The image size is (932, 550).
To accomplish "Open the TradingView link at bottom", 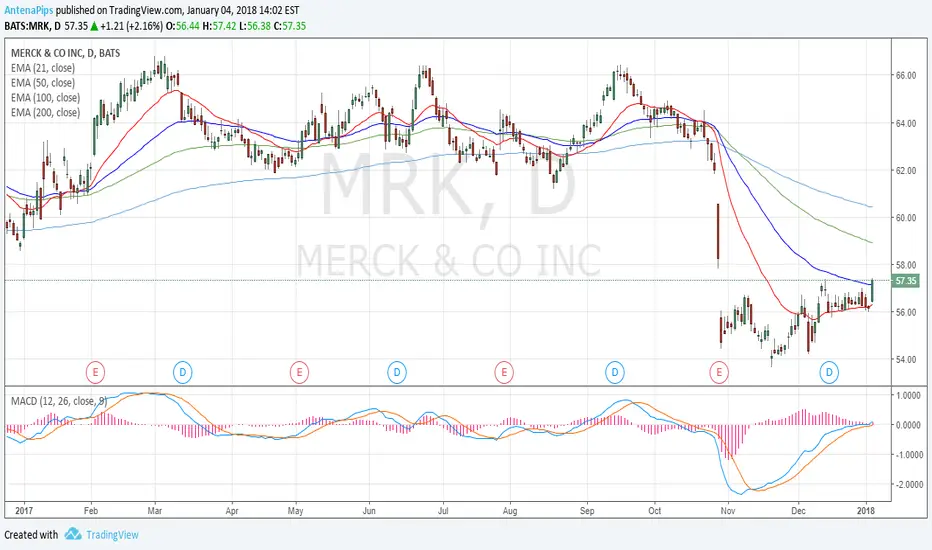I will (112, 535).
